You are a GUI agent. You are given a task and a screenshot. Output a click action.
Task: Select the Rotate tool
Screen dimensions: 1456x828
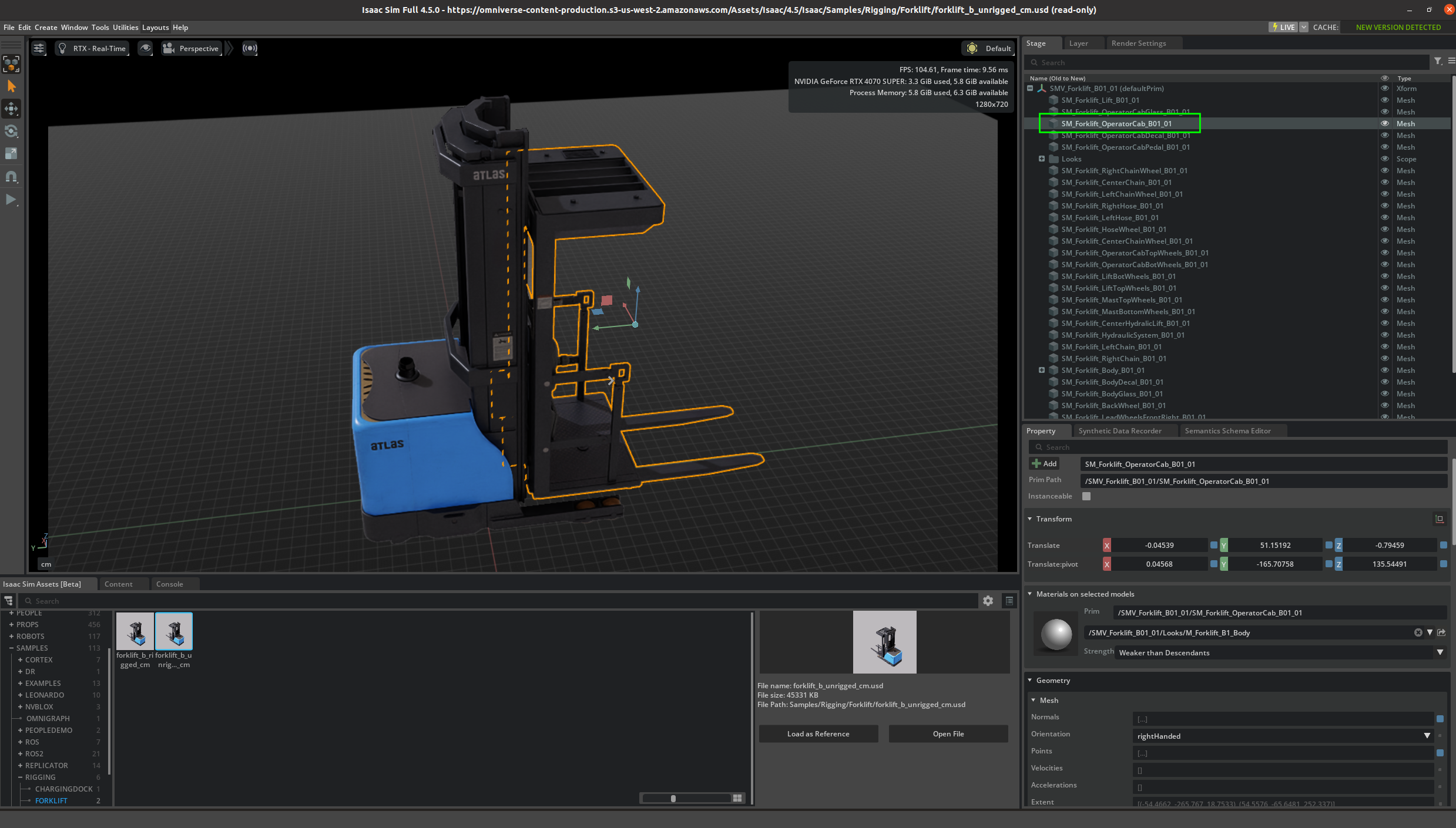11,131
